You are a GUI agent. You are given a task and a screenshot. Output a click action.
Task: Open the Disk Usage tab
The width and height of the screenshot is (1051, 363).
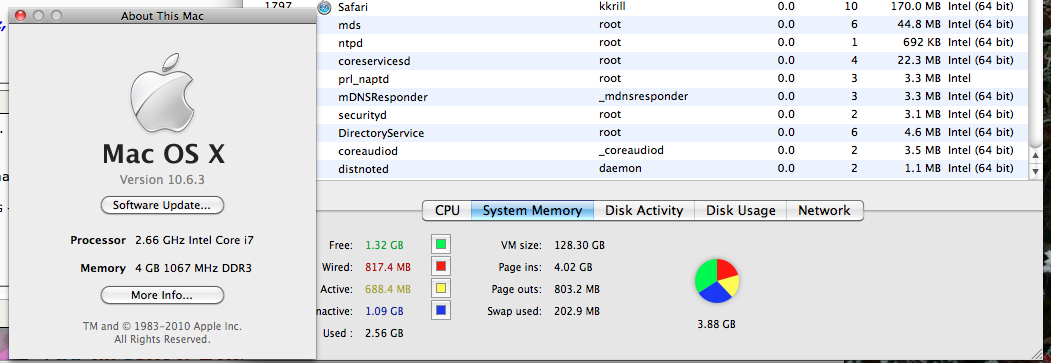pyautogui.click(x=740, y=210)
